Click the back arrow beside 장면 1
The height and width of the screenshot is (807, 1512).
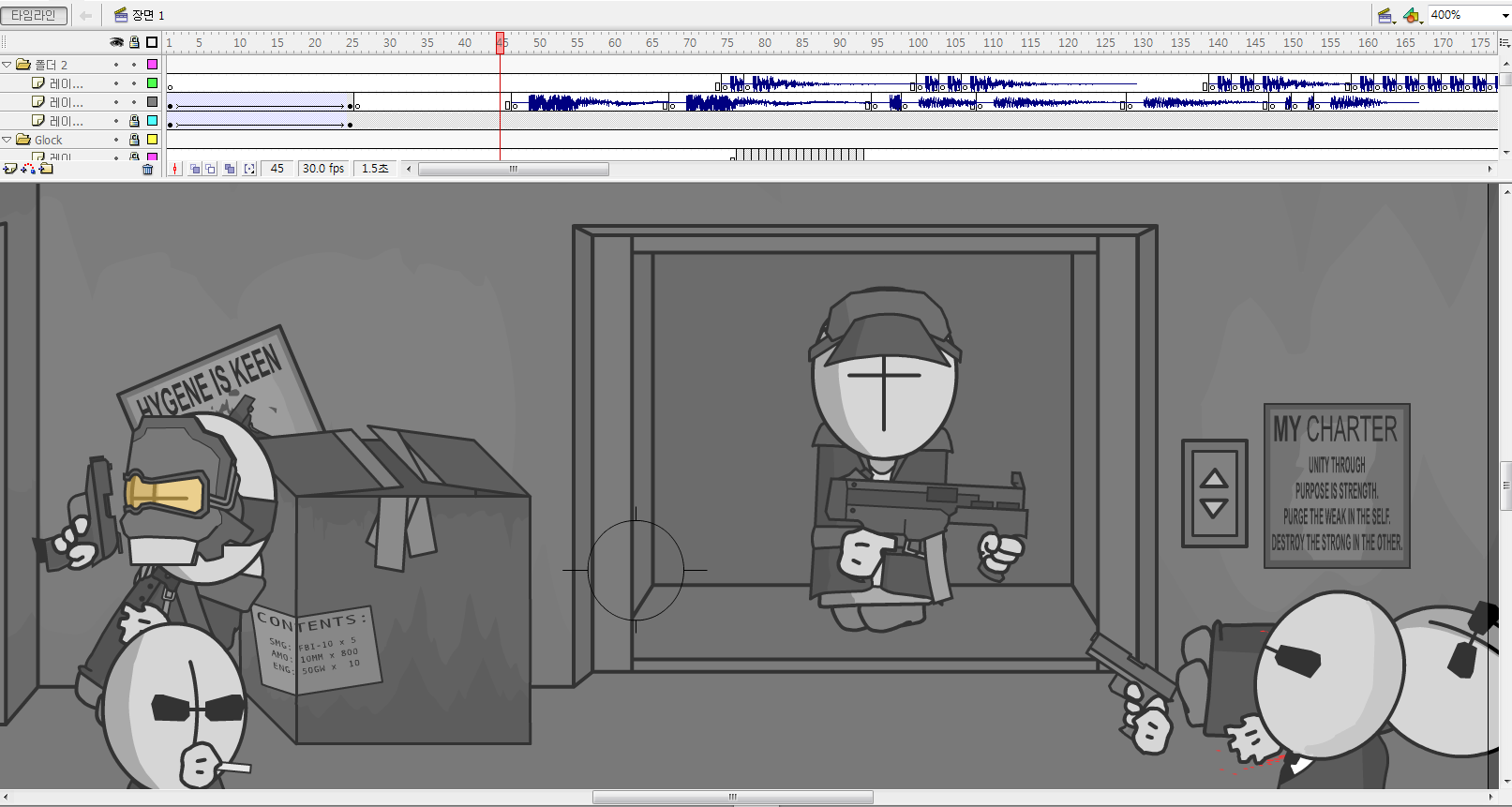point(85,15)
